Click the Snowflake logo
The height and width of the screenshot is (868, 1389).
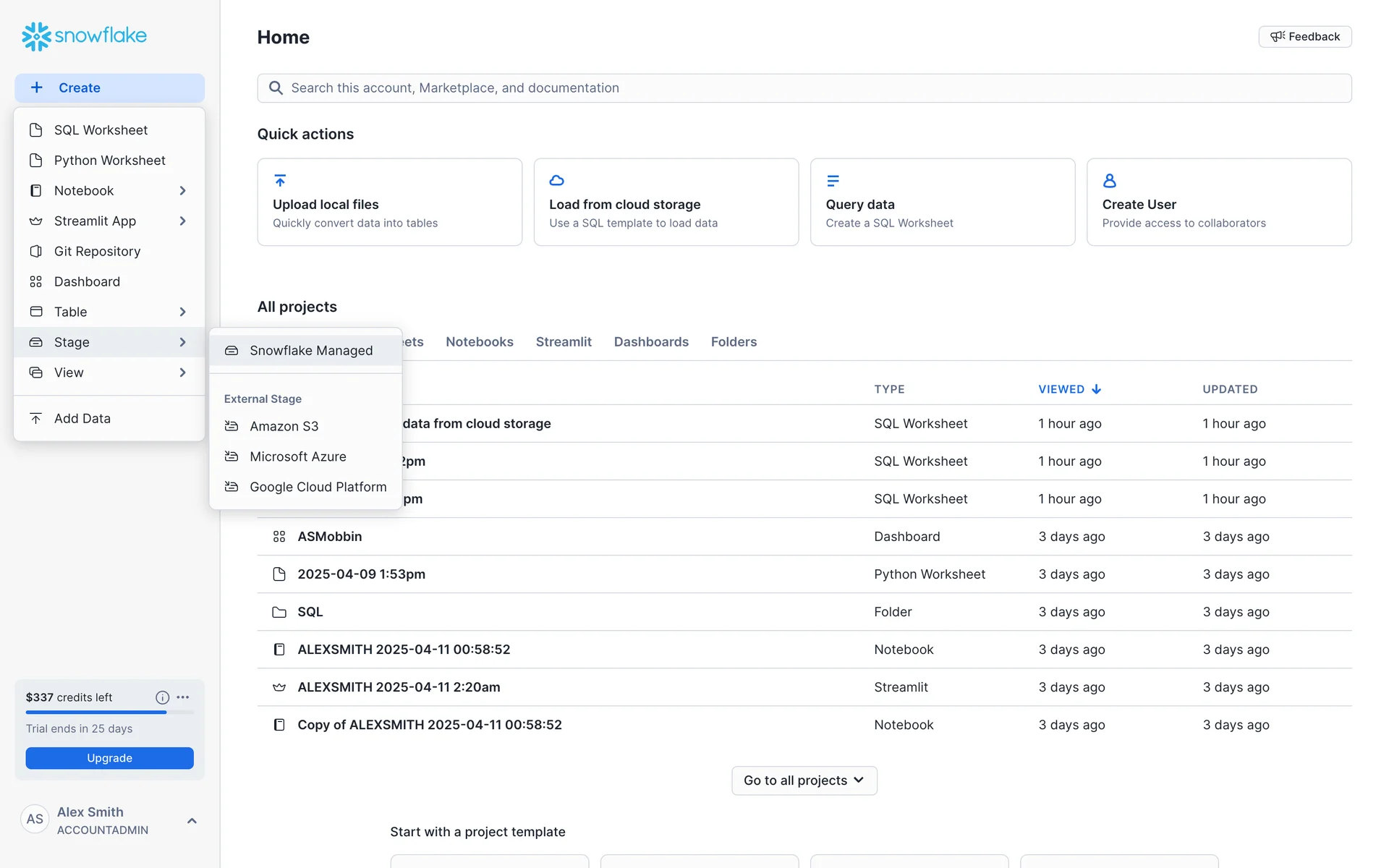pos(84,35)
